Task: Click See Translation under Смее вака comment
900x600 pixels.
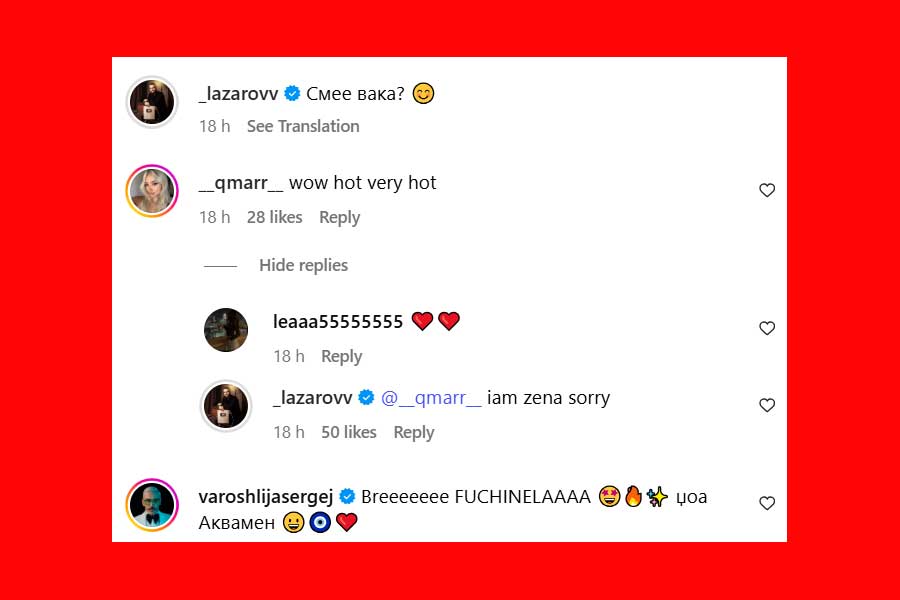Action: pyautogui.click(x=303, y=126)
